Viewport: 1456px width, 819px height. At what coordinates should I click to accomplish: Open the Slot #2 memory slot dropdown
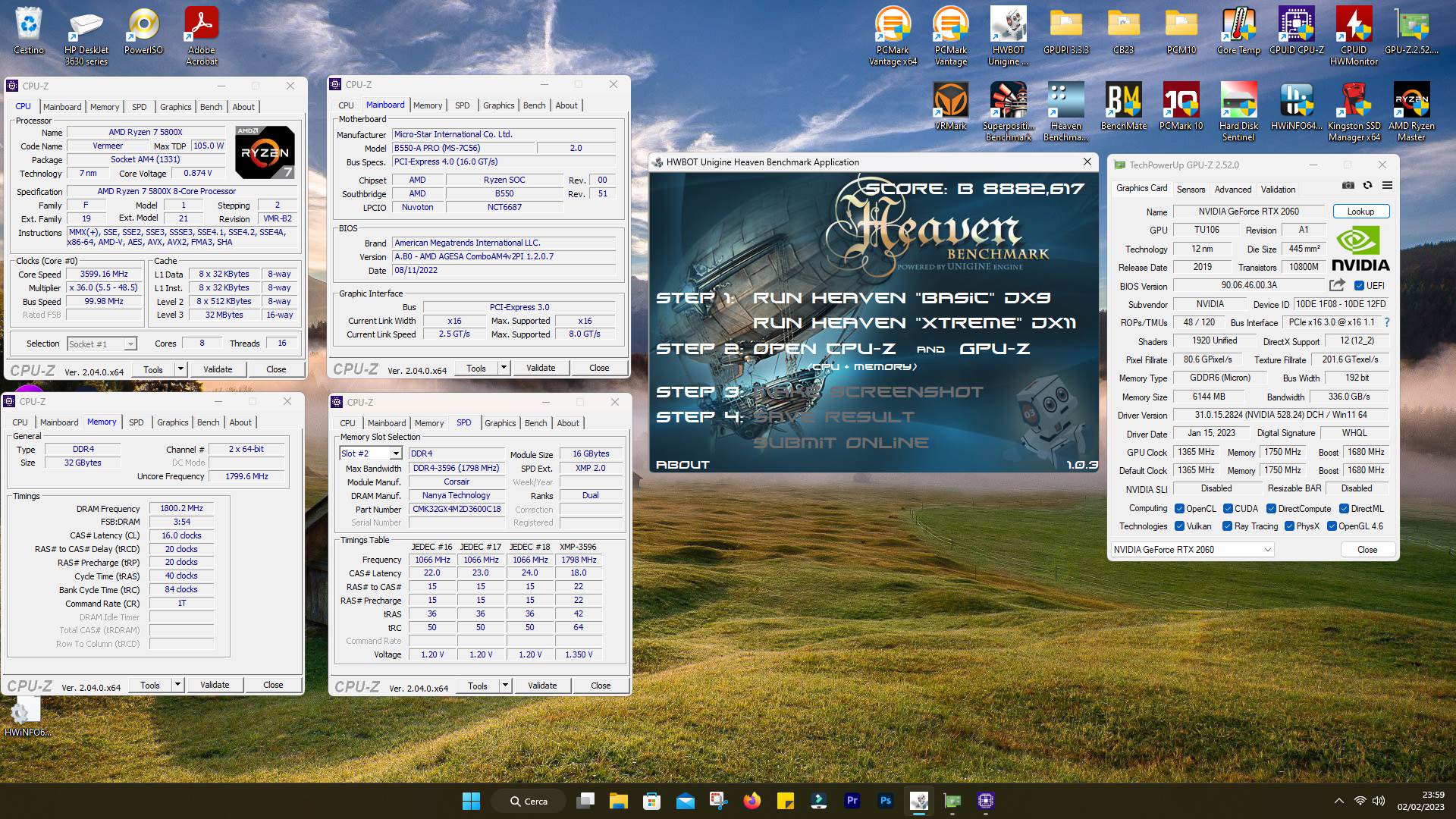(x=371, y=453)
